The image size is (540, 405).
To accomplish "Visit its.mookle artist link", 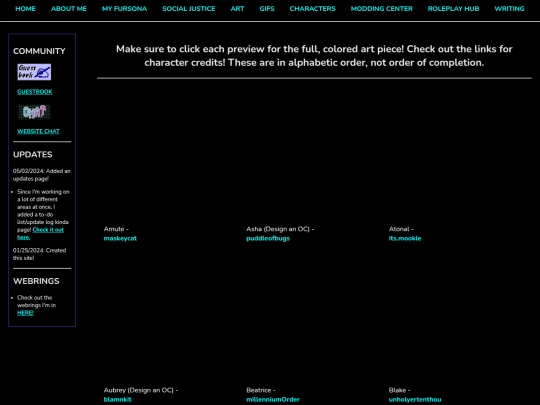I will 405,238.
